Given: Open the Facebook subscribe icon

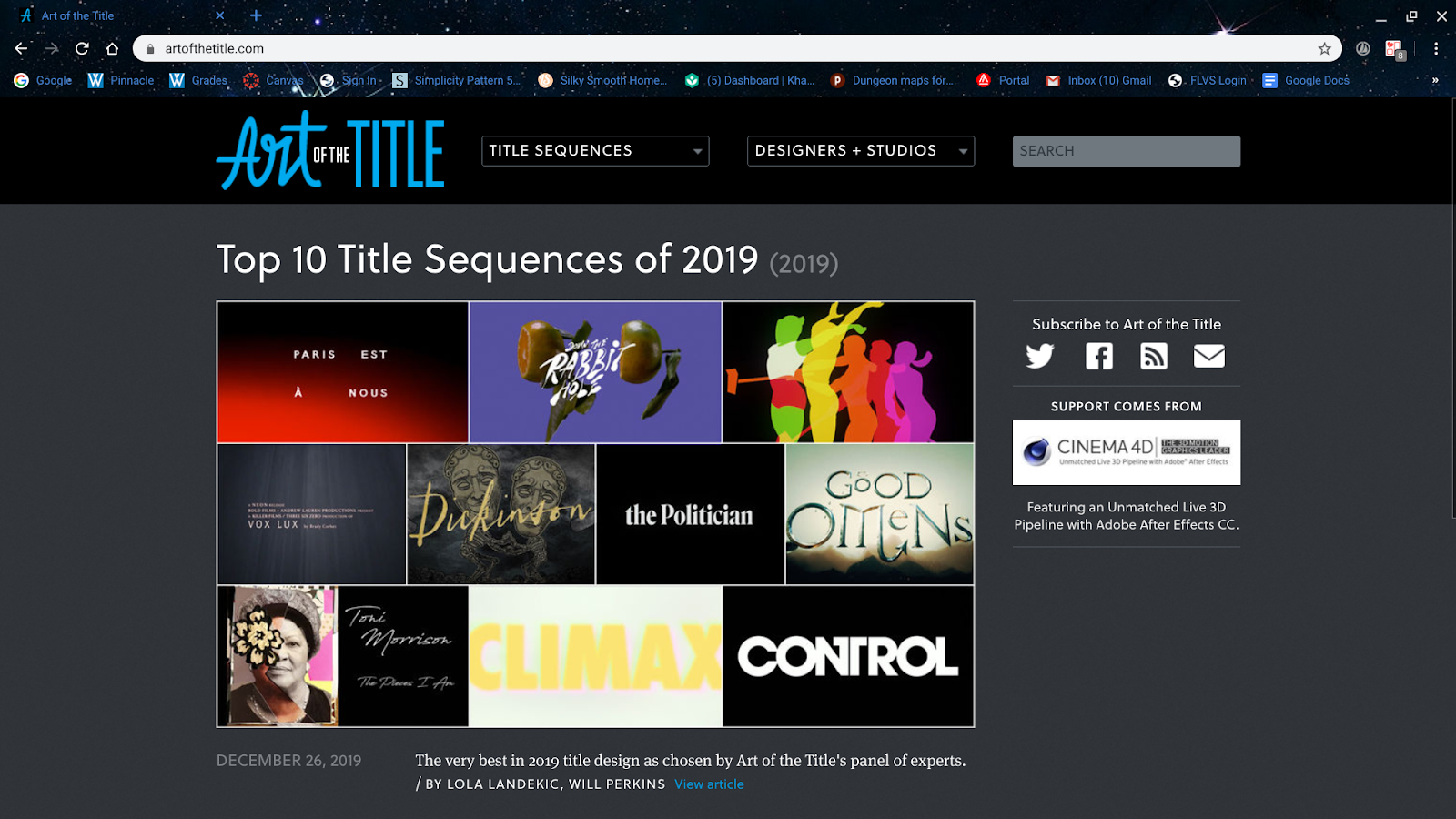Looking at the screenshot, I should [1099, 356].
